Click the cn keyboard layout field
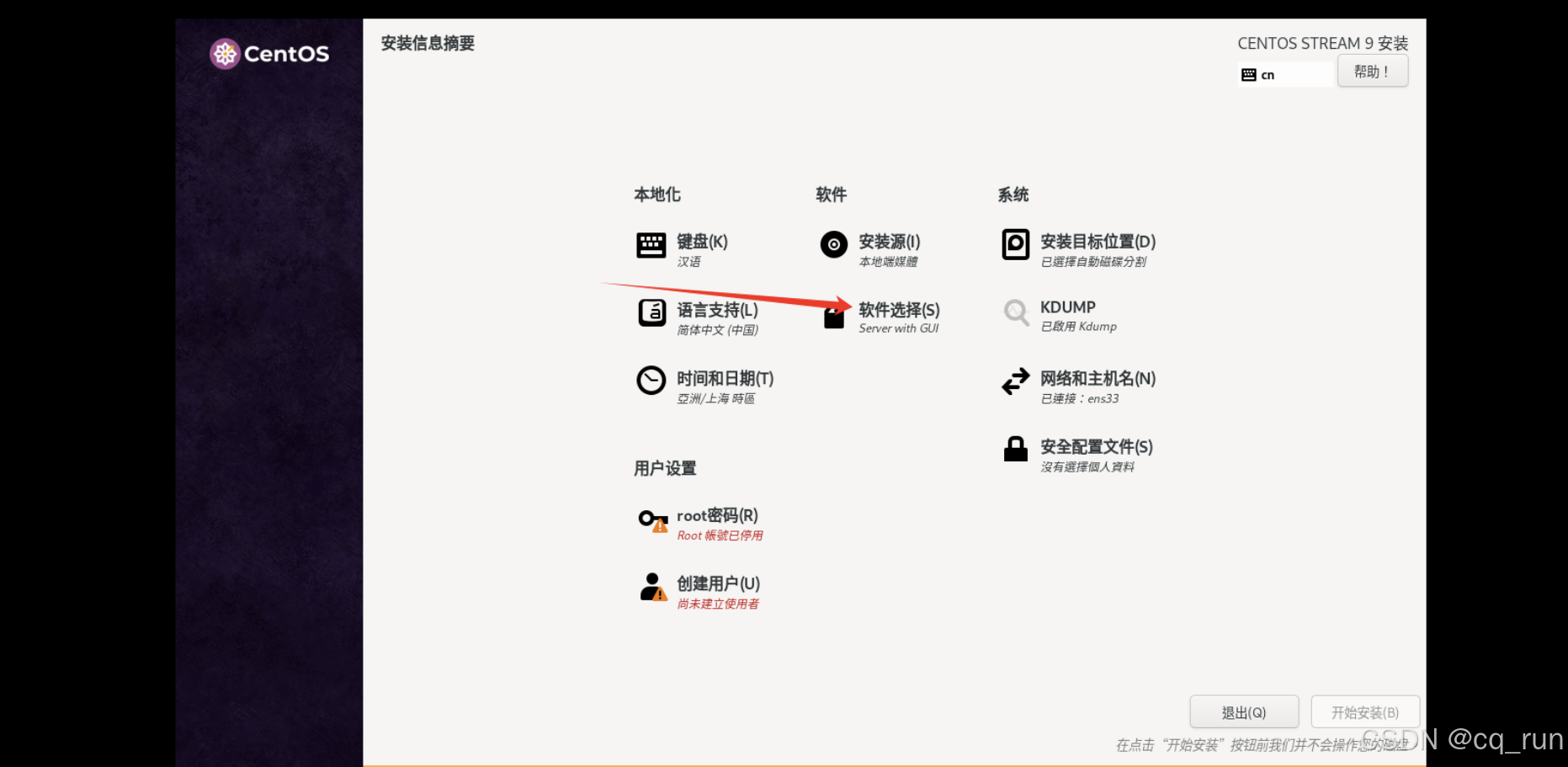 tap(1285, 75)
